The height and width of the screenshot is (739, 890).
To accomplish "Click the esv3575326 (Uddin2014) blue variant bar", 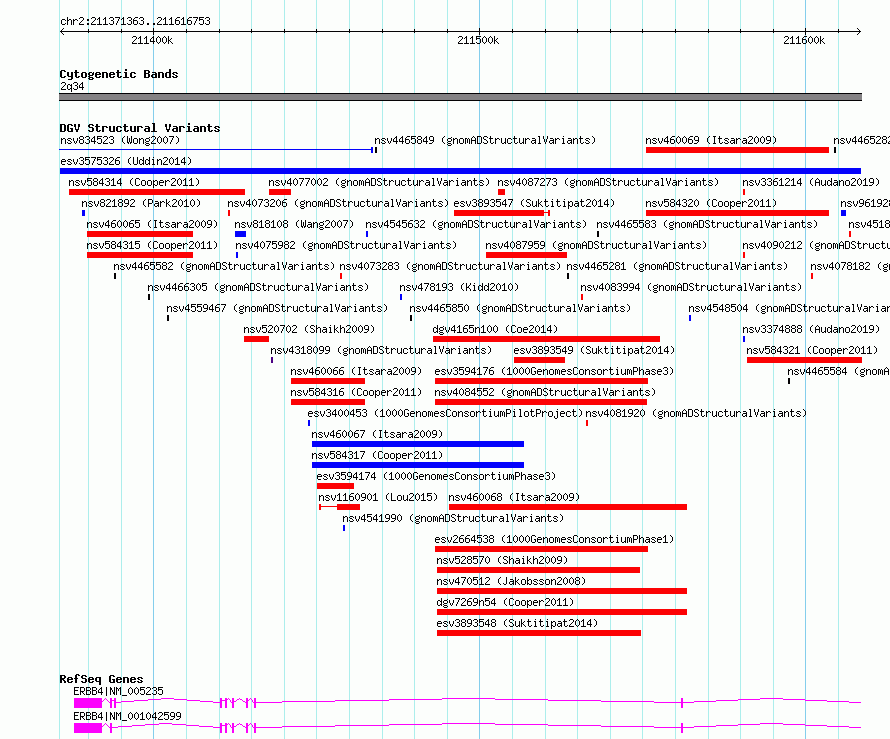I will (x=460, y=171).
